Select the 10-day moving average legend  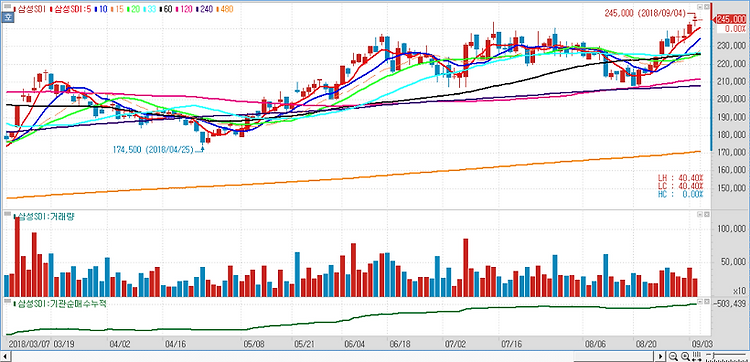(101, 9)
